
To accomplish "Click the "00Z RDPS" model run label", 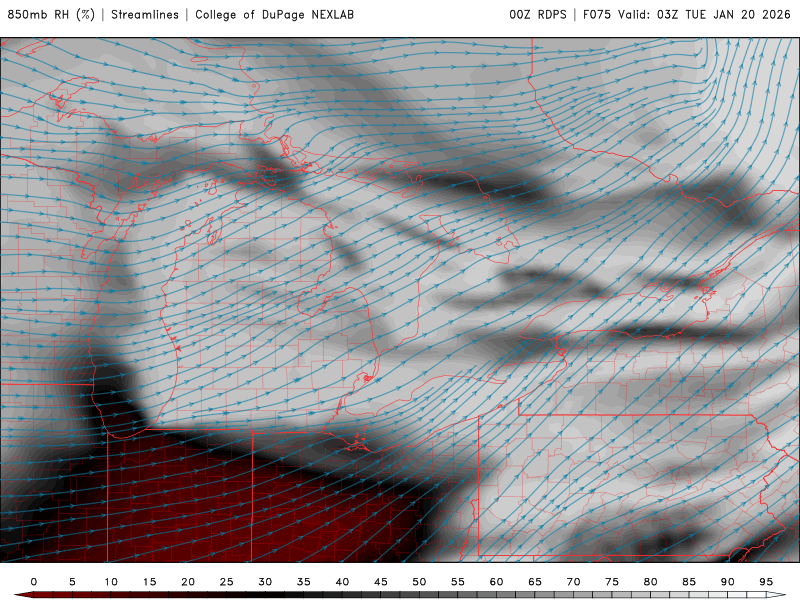I will (x=538, y=15).
